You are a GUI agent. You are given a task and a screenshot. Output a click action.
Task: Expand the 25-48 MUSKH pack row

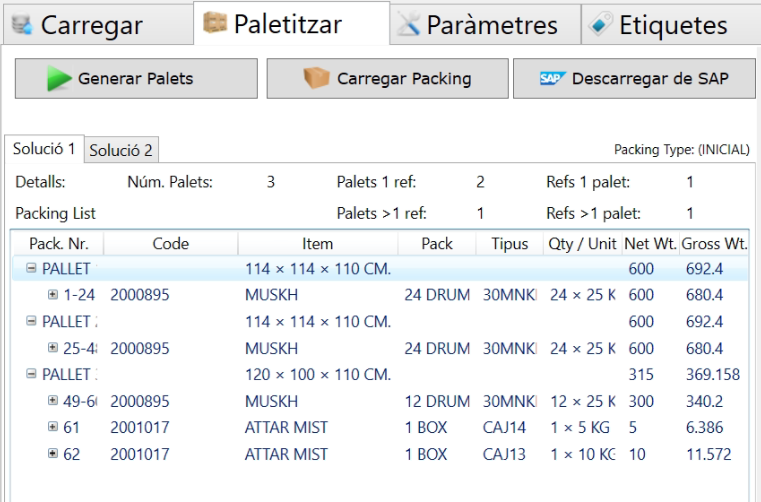coord(53,348)
